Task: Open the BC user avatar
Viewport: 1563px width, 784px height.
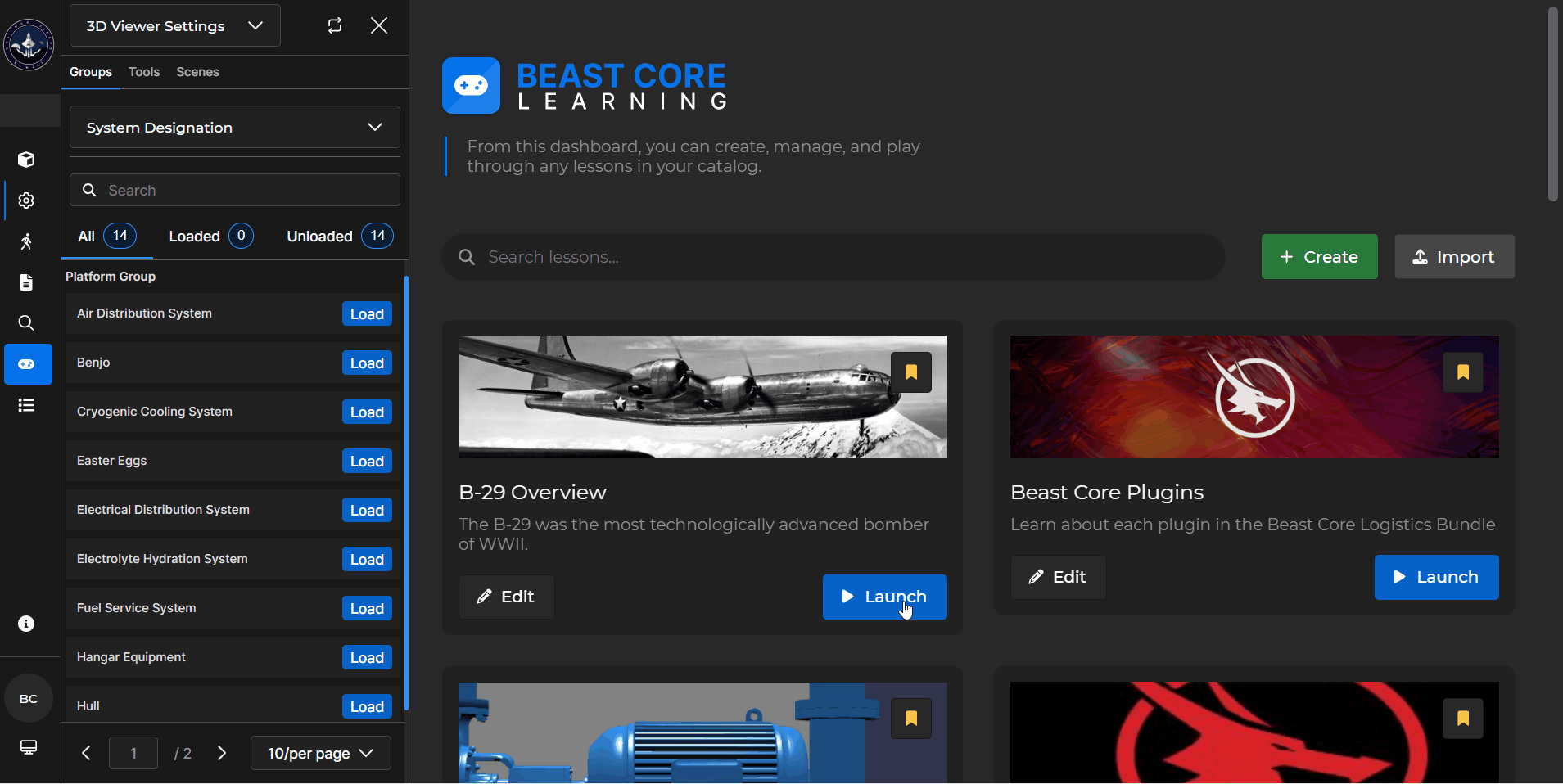Action: 29,699
